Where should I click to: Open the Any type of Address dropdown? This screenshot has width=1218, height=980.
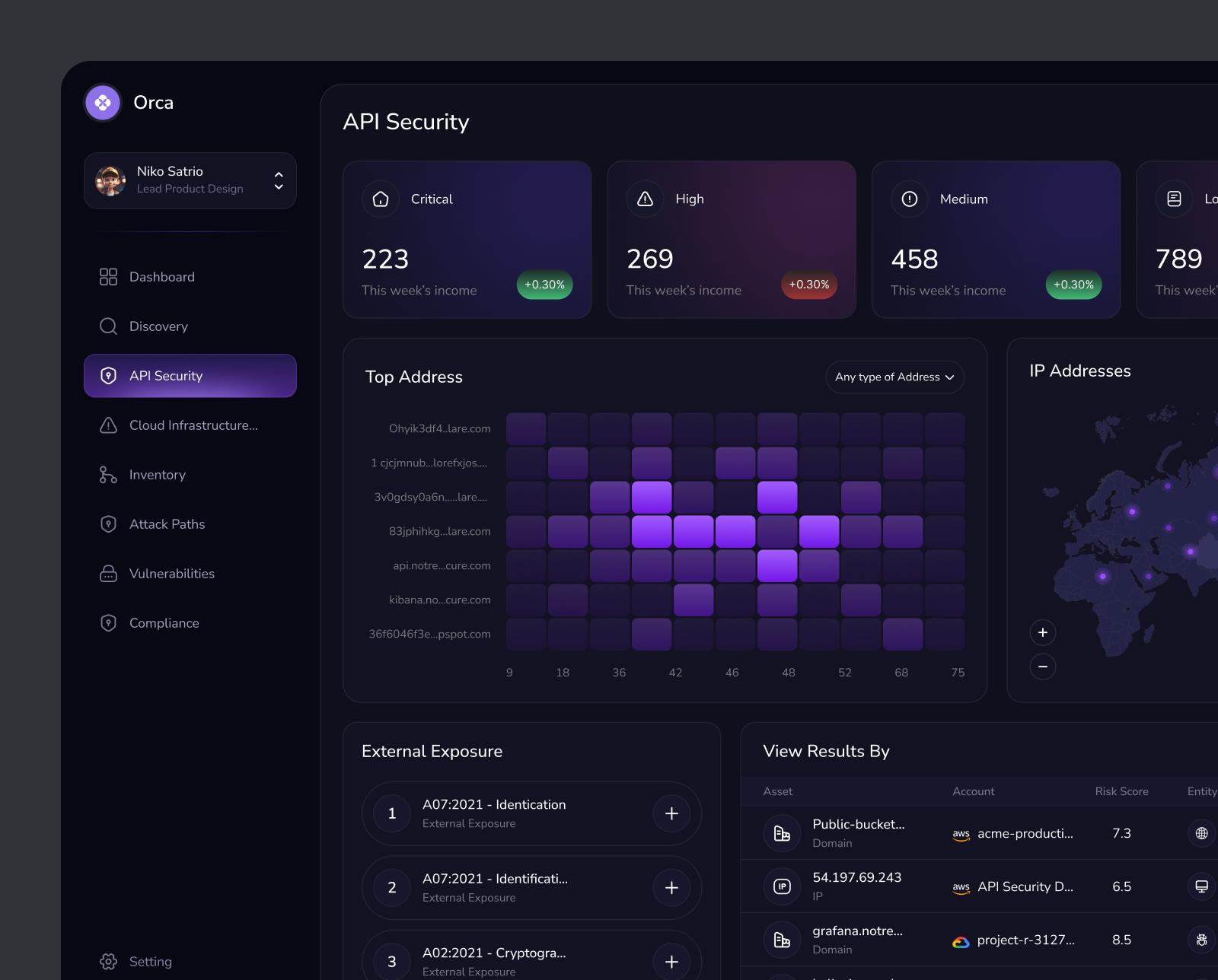pos(894,377)
